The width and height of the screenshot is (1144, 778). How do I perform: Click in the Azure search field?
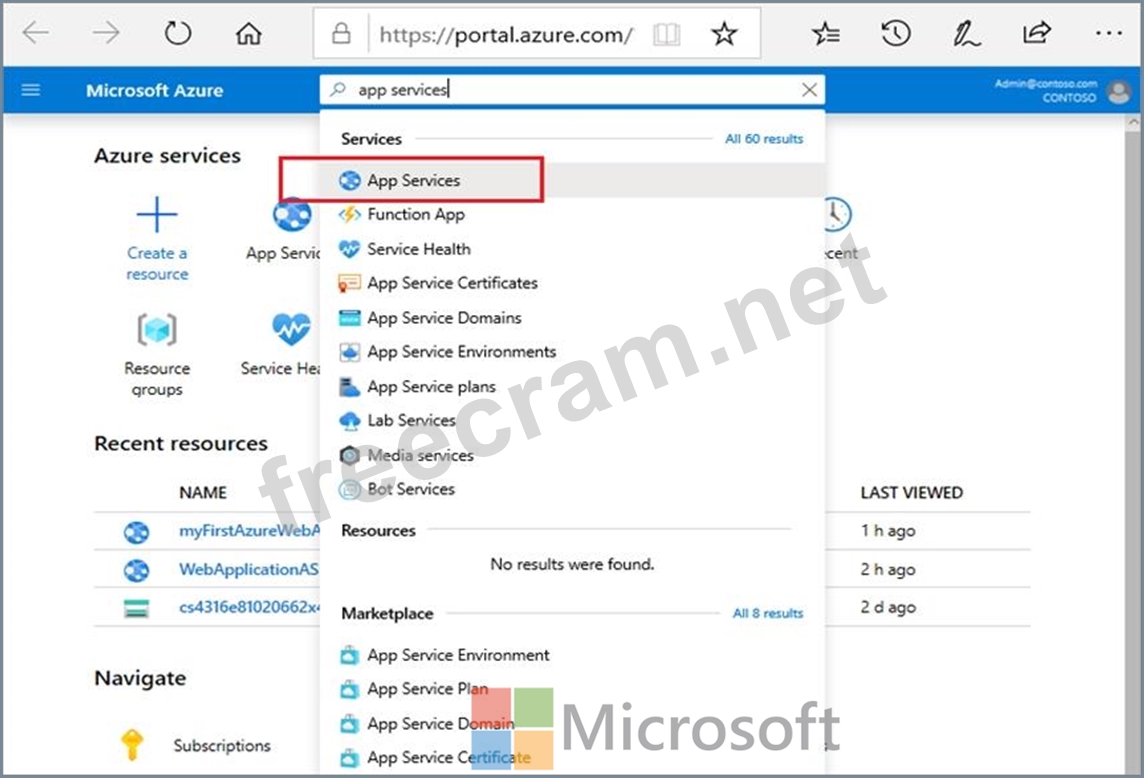click(570, 90)
